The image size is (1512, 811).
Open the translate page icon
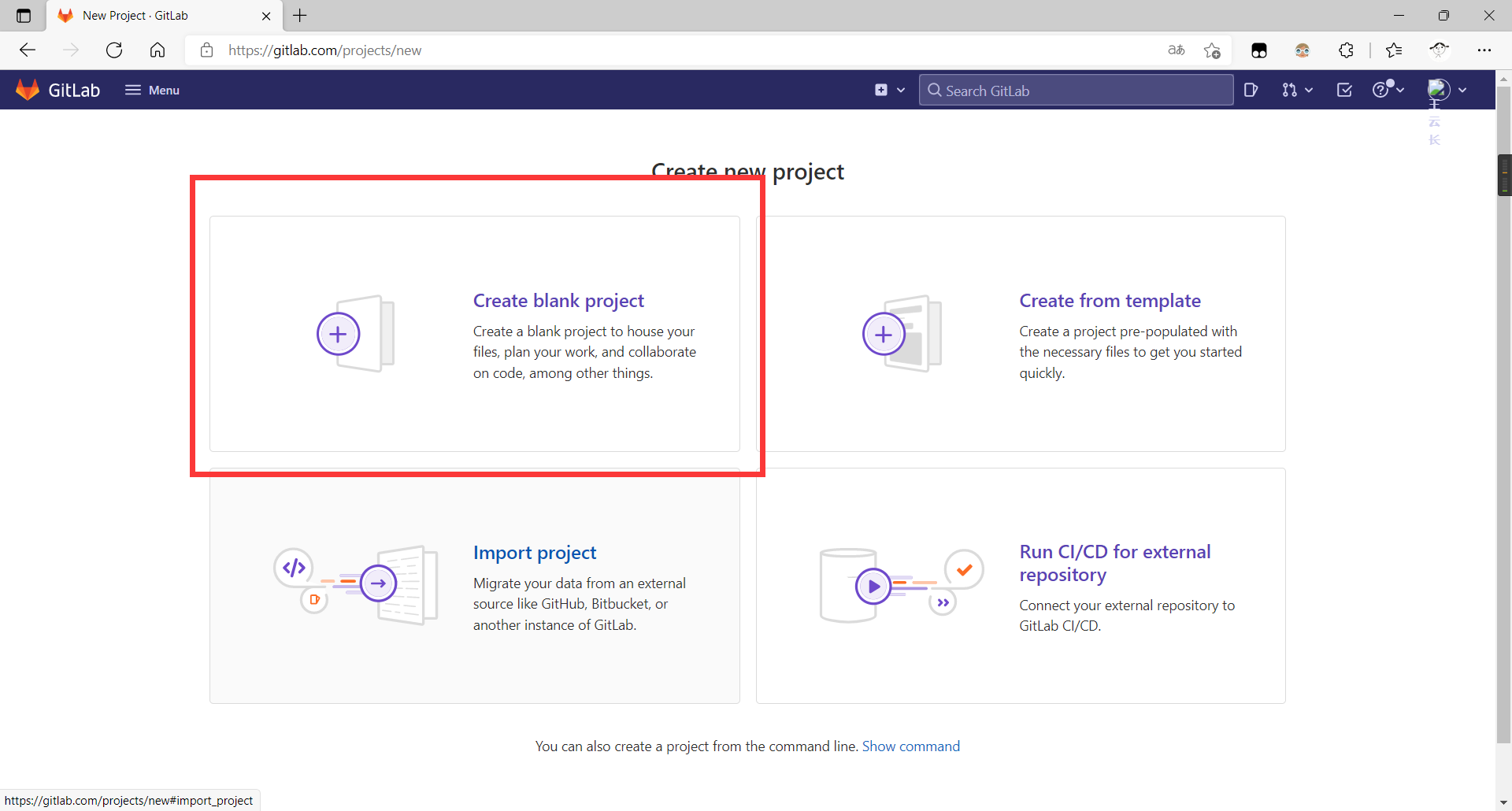[1176, 50]
